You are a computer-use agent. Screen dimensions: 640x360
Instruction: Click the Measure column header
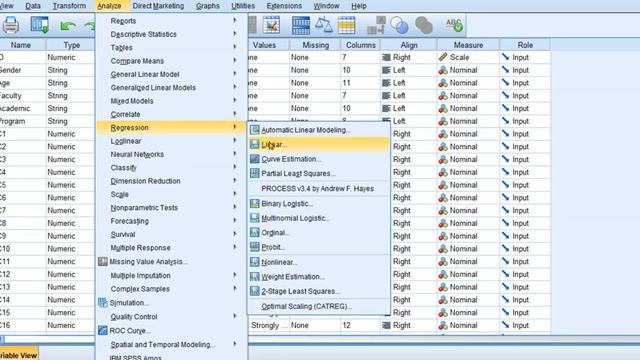tap(468, 45)
